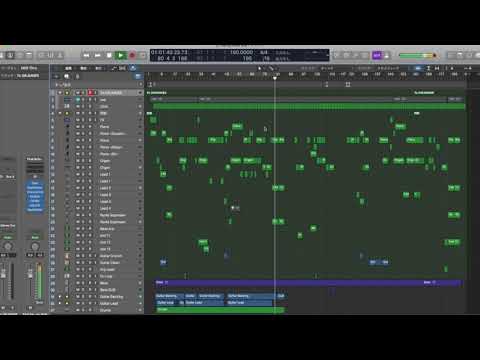Mute the Piano track
Viewport: 480px width, 360px height.
[x=78, y=127]
